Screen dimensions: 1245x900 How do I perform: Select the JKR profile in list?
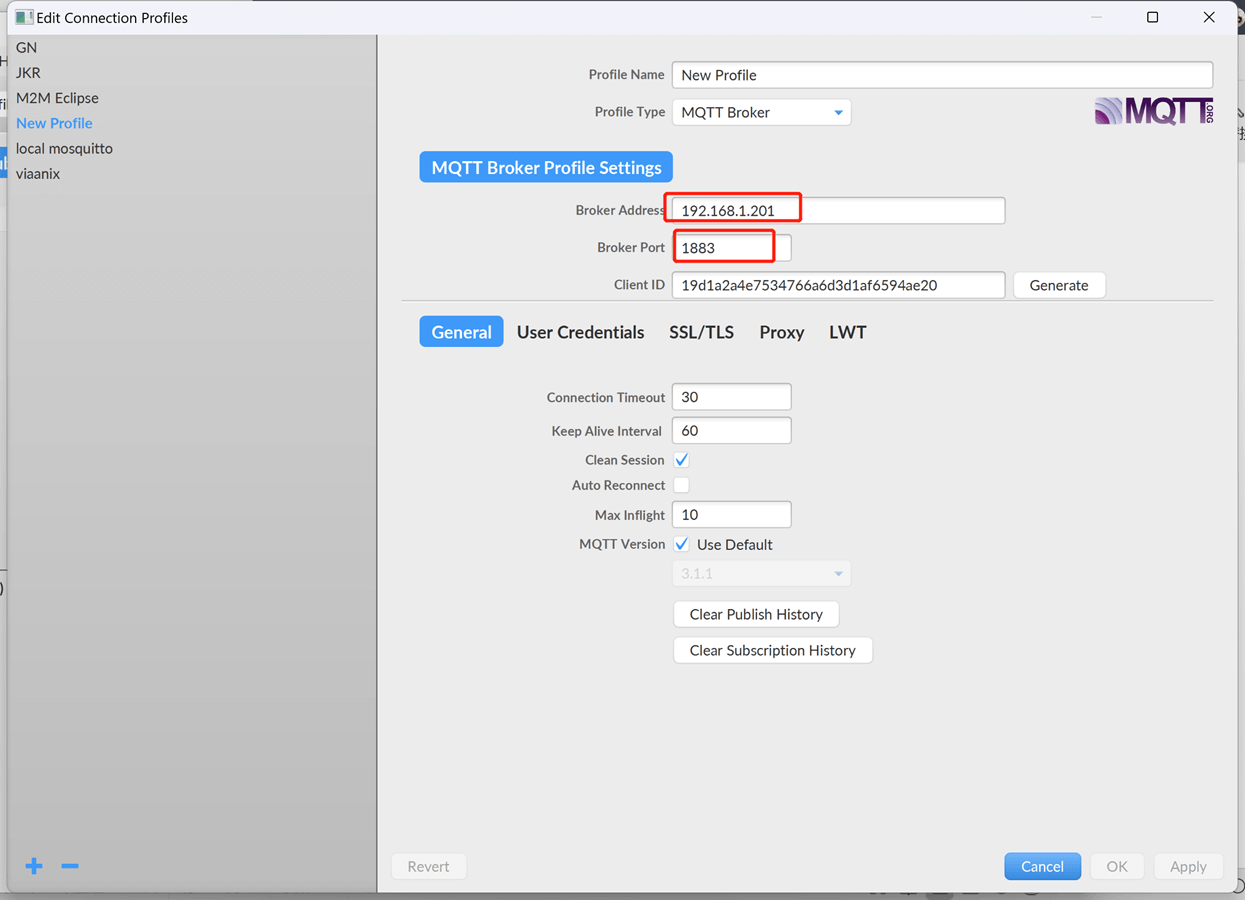(28, 72)
